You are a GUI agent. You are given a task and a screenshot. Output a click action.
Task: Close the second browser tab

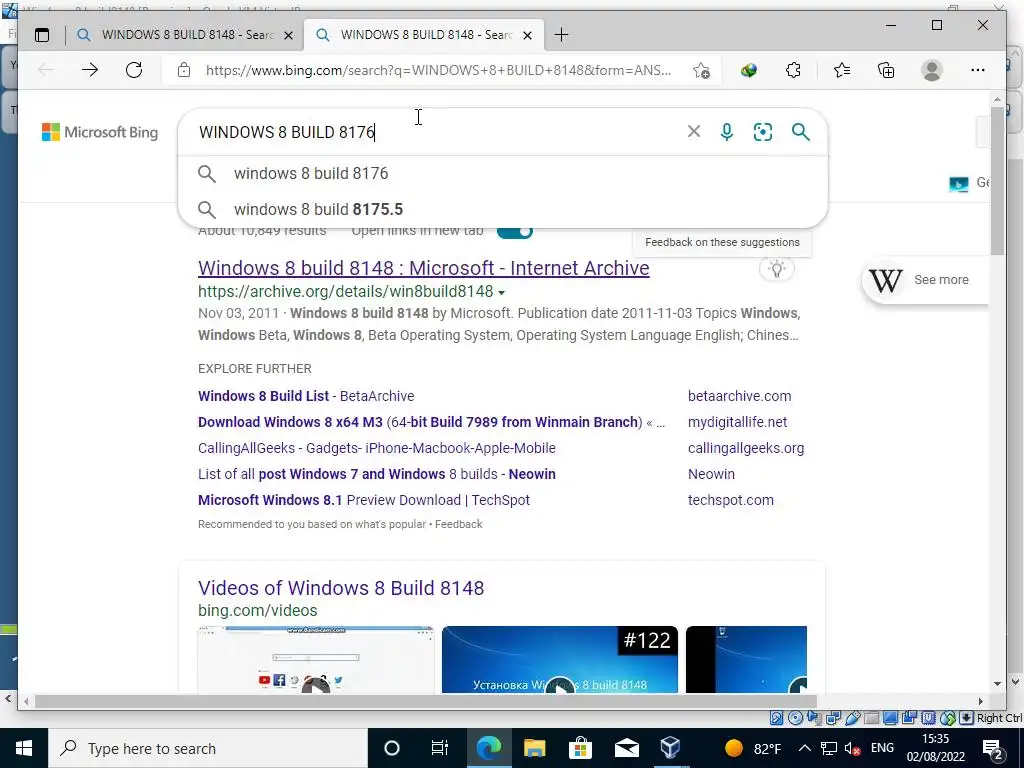point(528,35)
